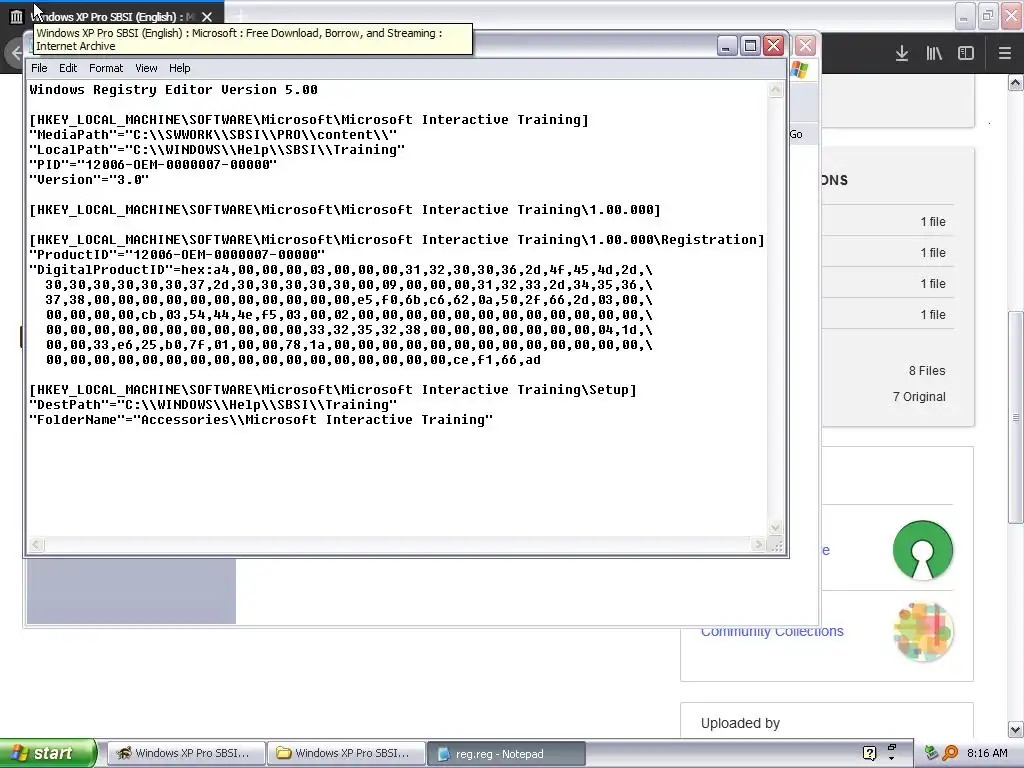Toggle the browser sidebar icon
This screenshot has height=768, width=1024.
coord(966,54)
